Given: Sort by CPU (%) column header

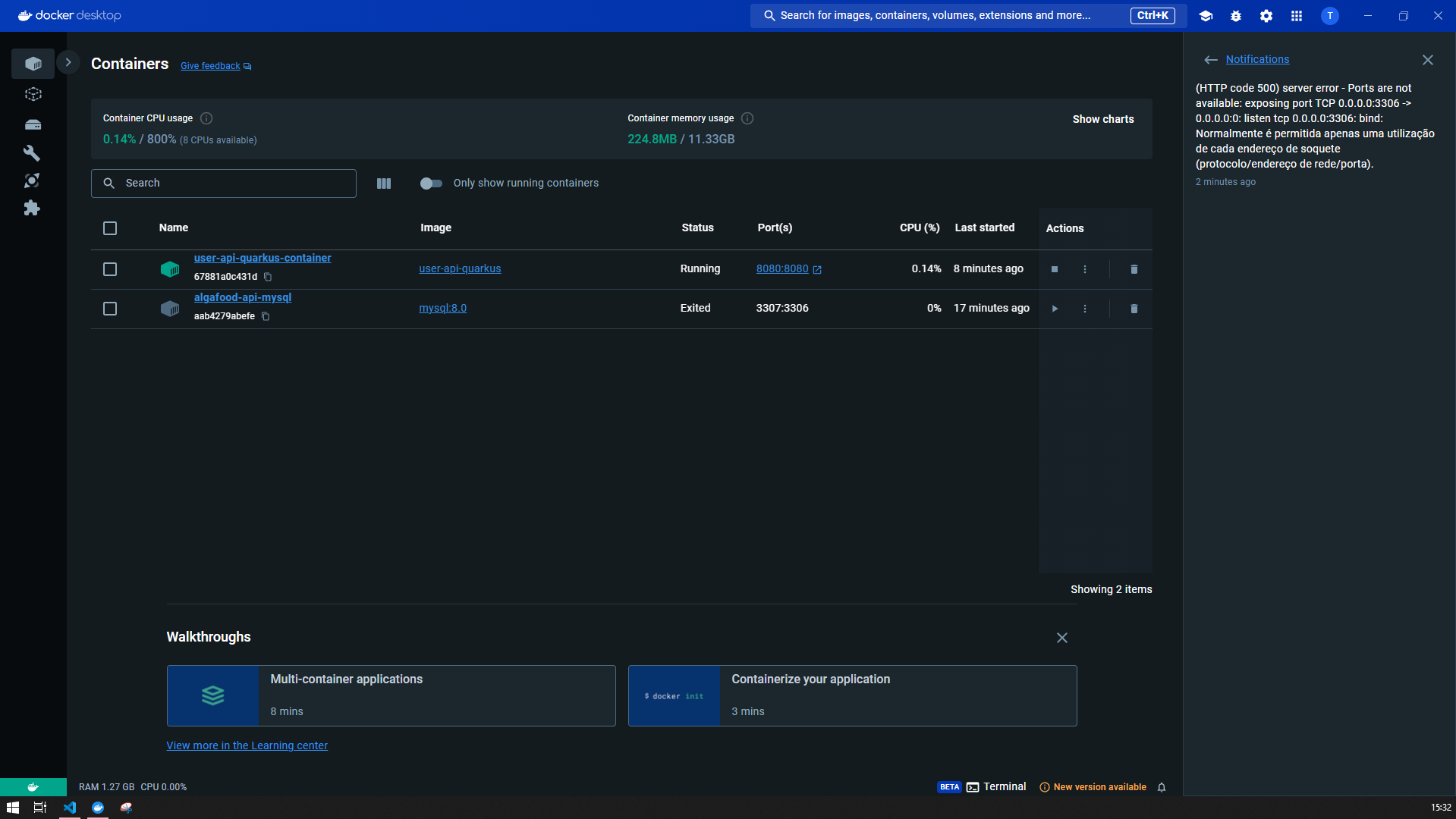Looking at the screenshot, I should pyautogui.click(x=920, y=227).
